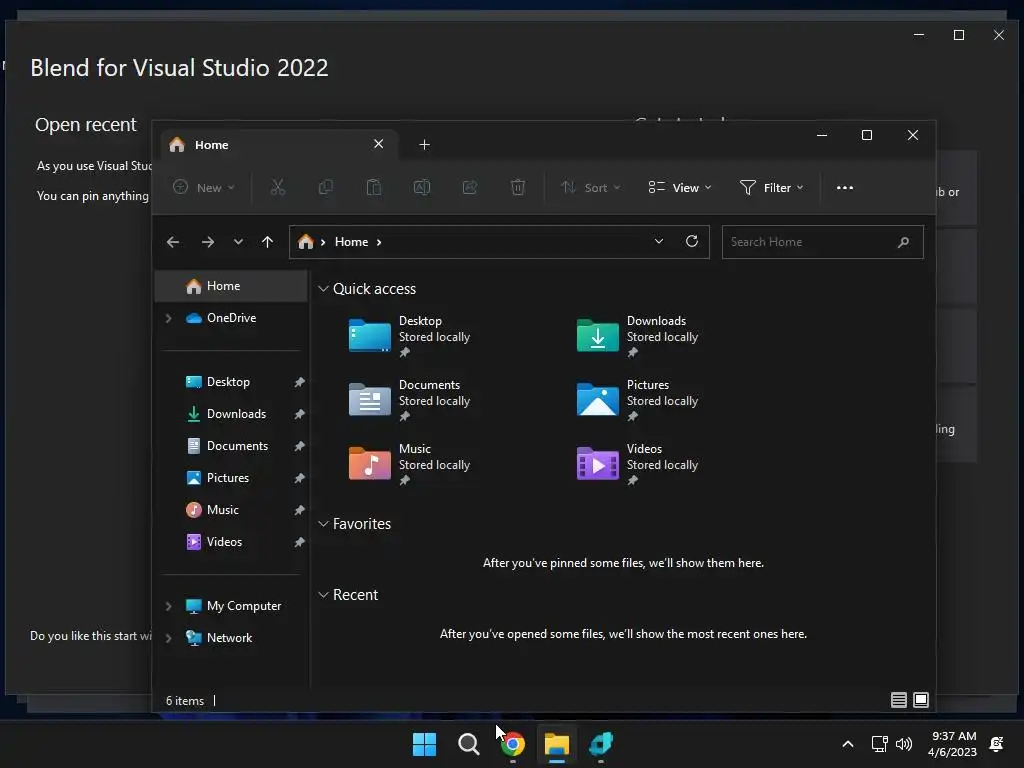Go forward with the right arrow

(x=208, y=242)
